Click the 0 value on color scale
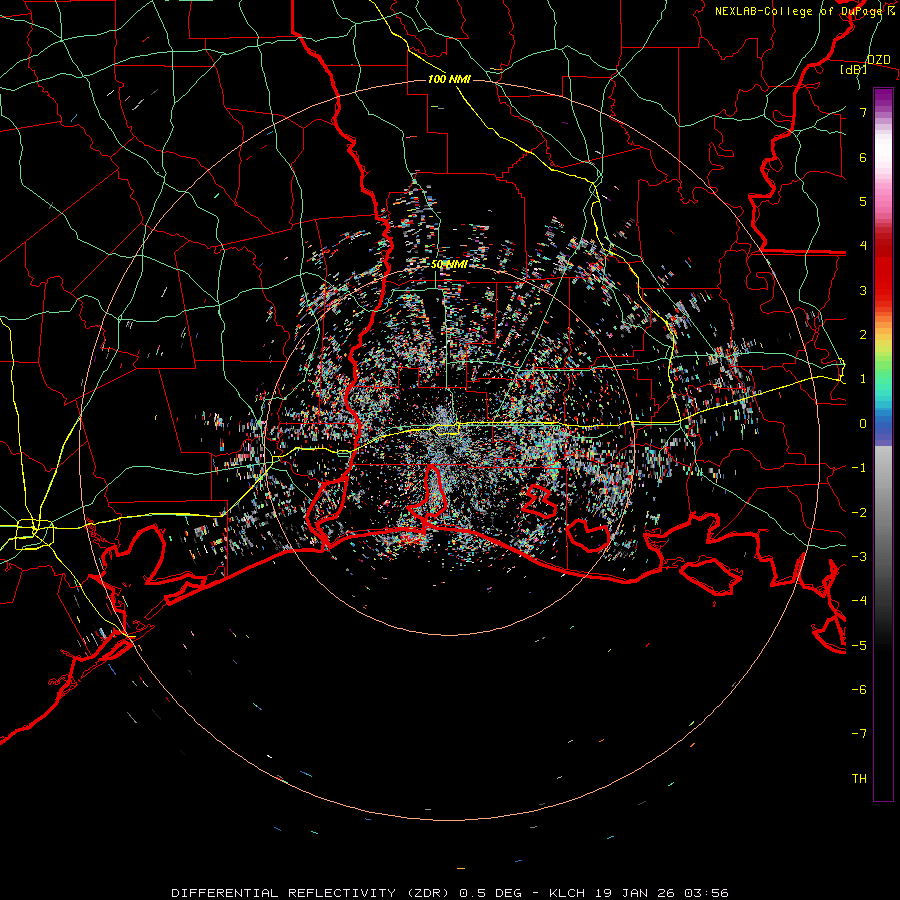900x900 pixels. pyautogui.click(x=863, y=424)
